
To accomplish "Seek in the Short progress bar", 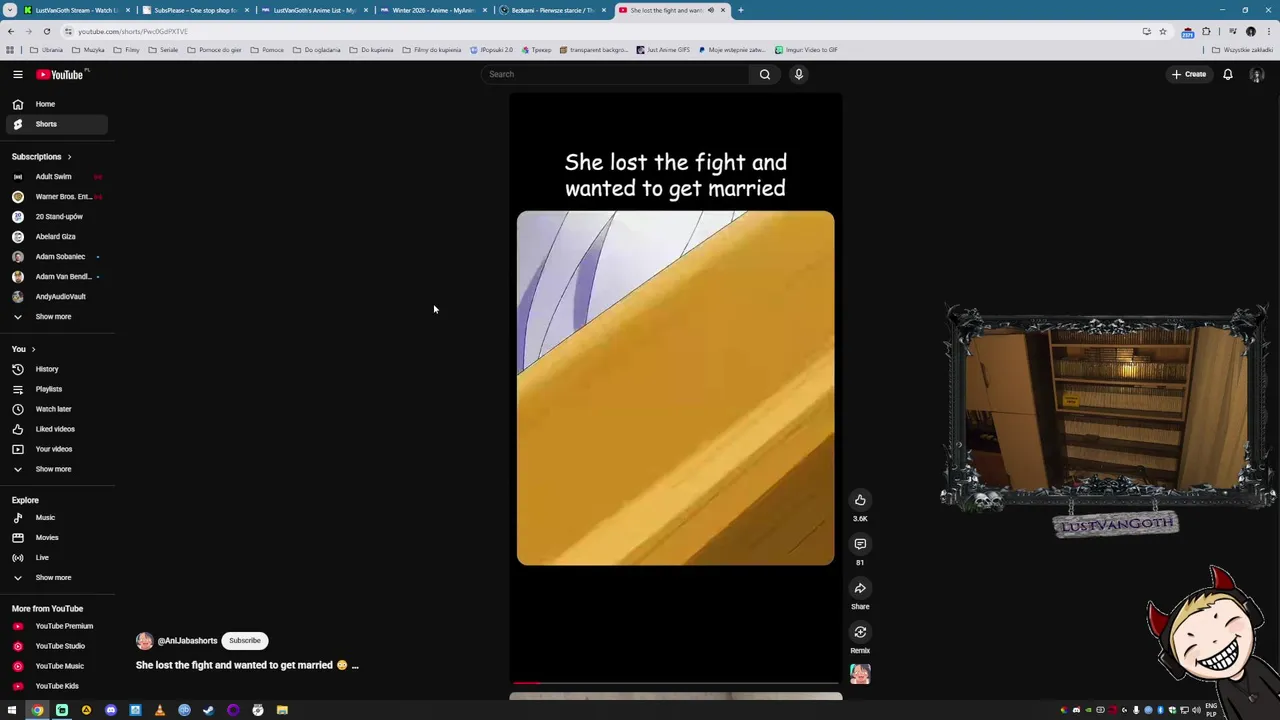I will point(675,683).
